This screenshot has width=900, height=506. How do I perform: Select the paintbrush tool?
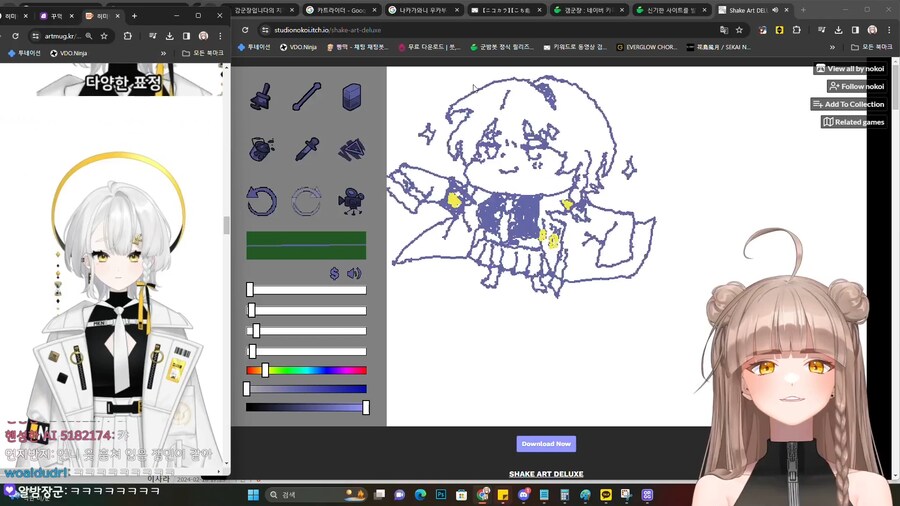261,97
